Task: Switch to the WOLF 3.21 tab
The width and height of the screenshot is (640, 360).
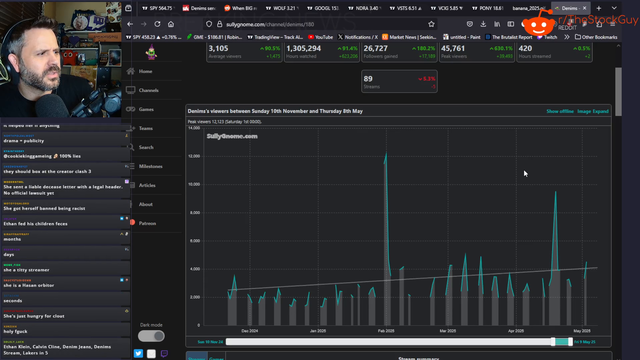Action: [282, 8]
